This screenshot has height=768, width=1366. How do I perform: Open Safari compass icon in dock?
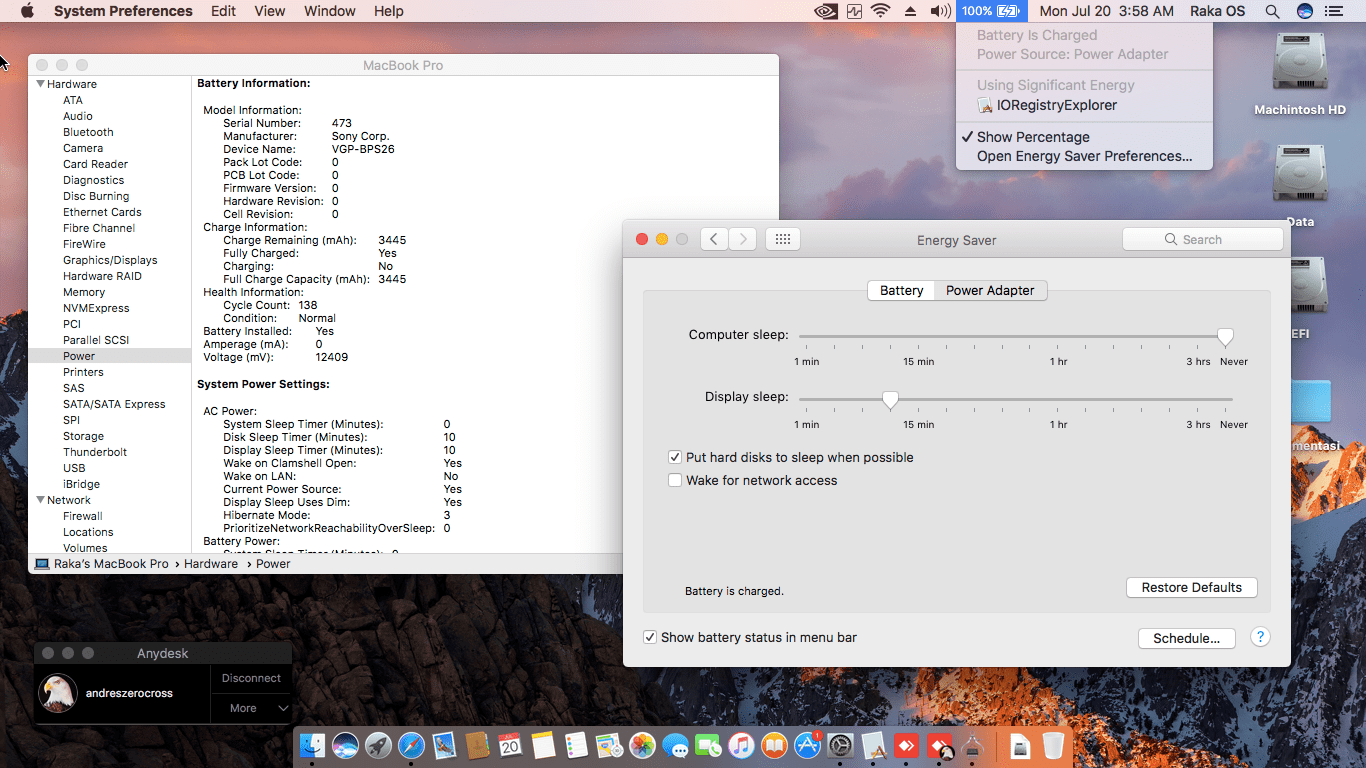click(411, 745)
